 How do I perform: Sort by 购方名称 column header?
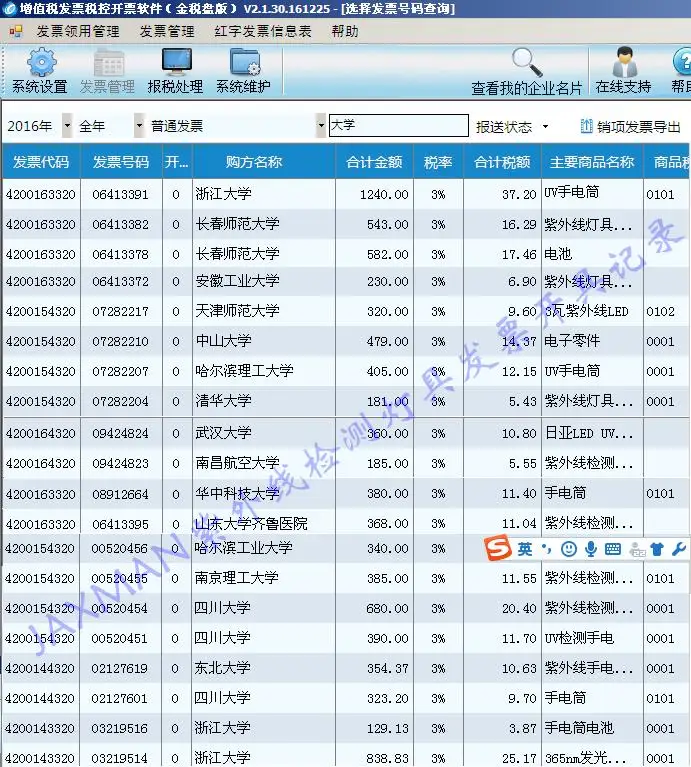point(264,162)
